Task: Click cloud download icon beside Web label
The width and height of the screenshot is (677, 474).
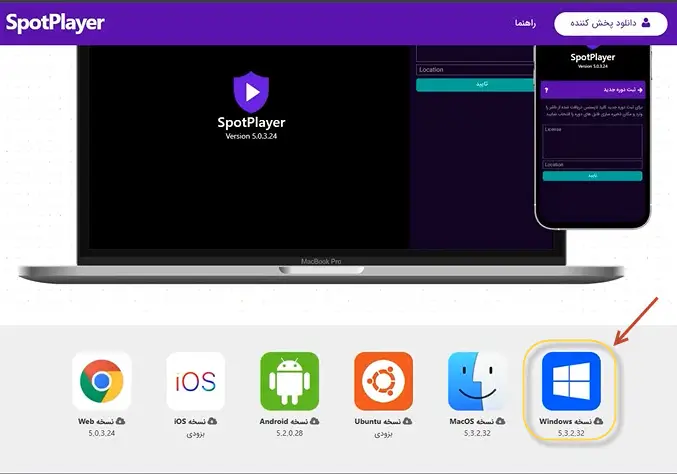Action: (x=120, y=421)
